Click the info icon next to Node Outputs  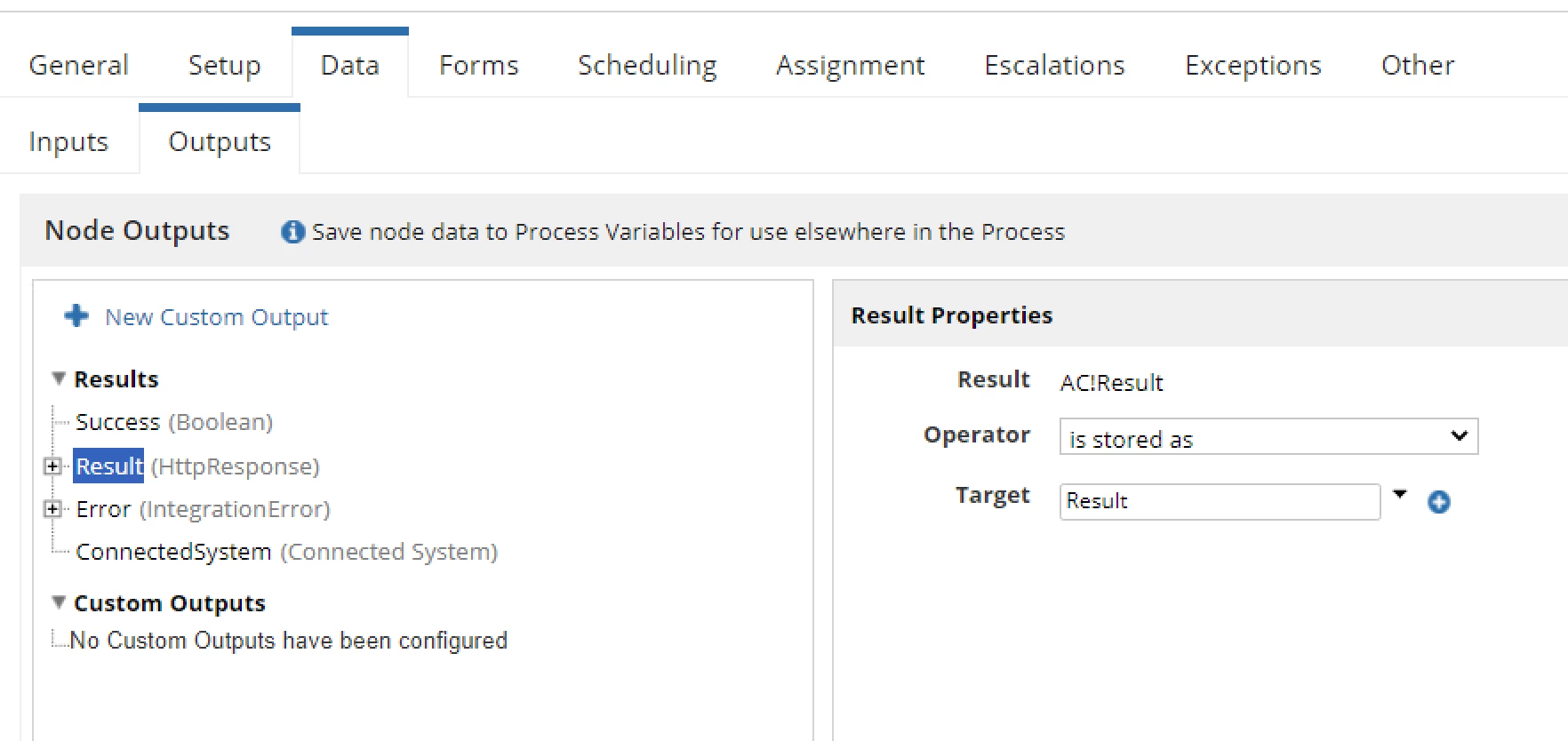pos(292,232)
